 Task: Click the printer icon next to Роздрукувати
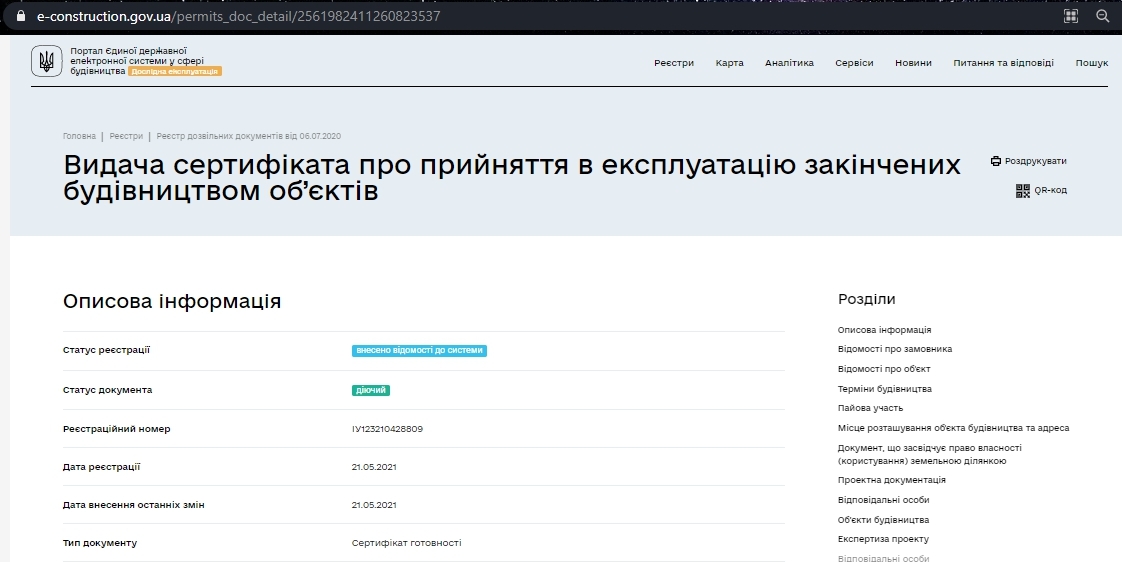pyautogui.click(x=995, y=161)
